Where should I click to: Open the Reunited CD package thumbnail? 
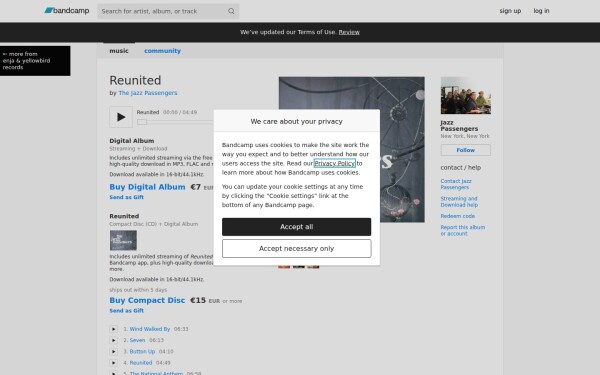(123, 240)
